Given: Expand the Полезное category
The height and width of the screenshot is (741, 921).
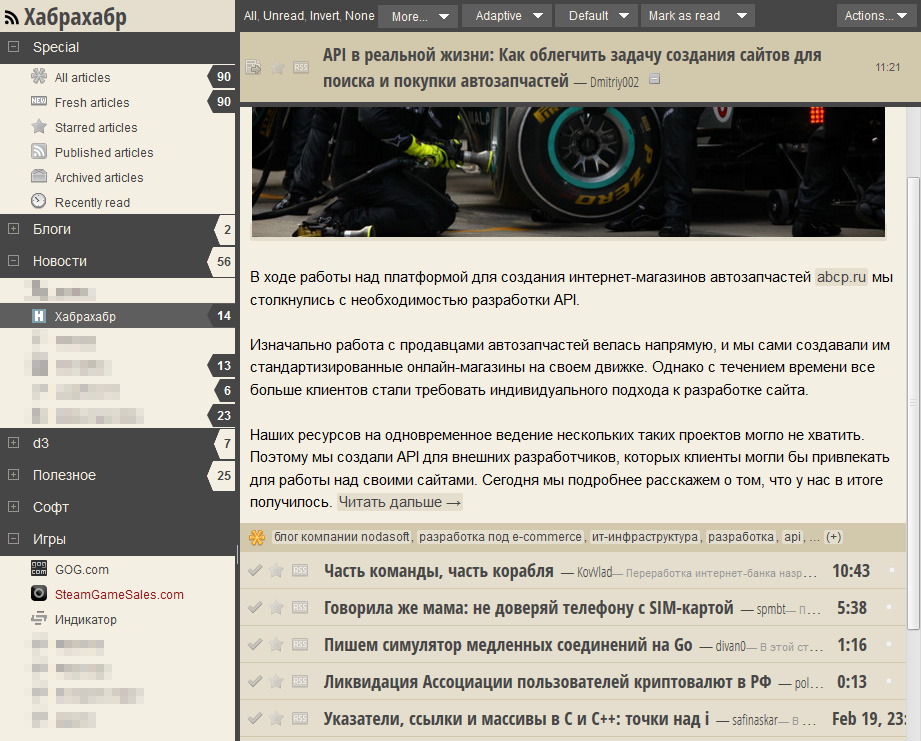Looking at the screenshot, I should (x=14, y=474).
